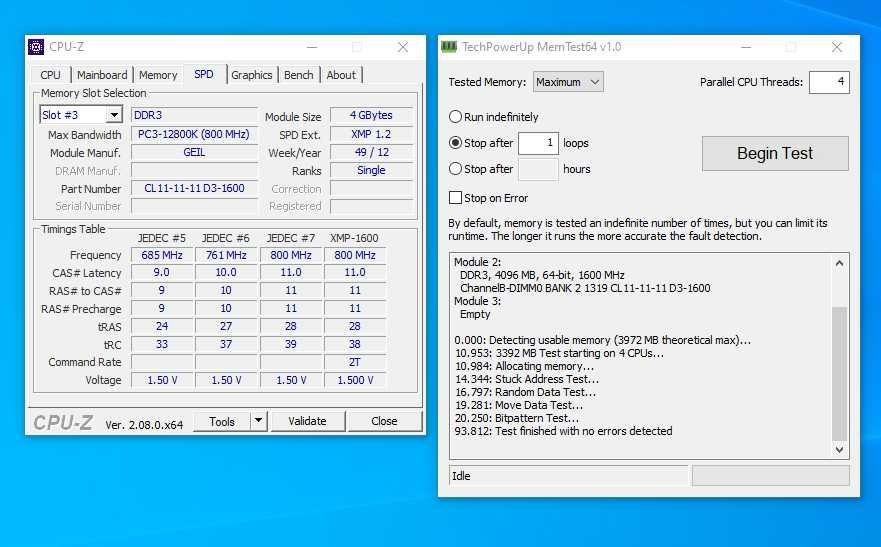The height and width of the screenshot is (547, 881).
Task: Open the Tools dropdown arrow in CPU-Z
Action: click(x=258, y=421)
